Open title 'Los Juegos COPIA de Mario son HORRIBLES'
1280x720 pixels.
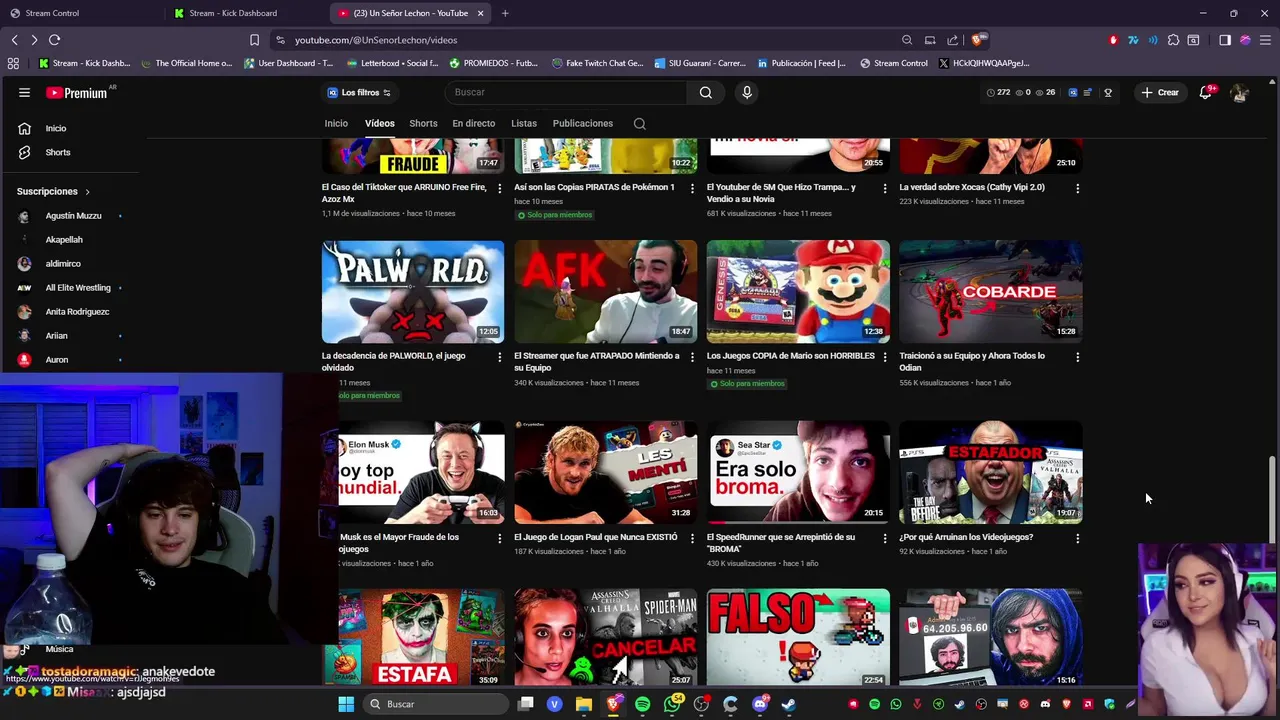(x=791, y=356)
